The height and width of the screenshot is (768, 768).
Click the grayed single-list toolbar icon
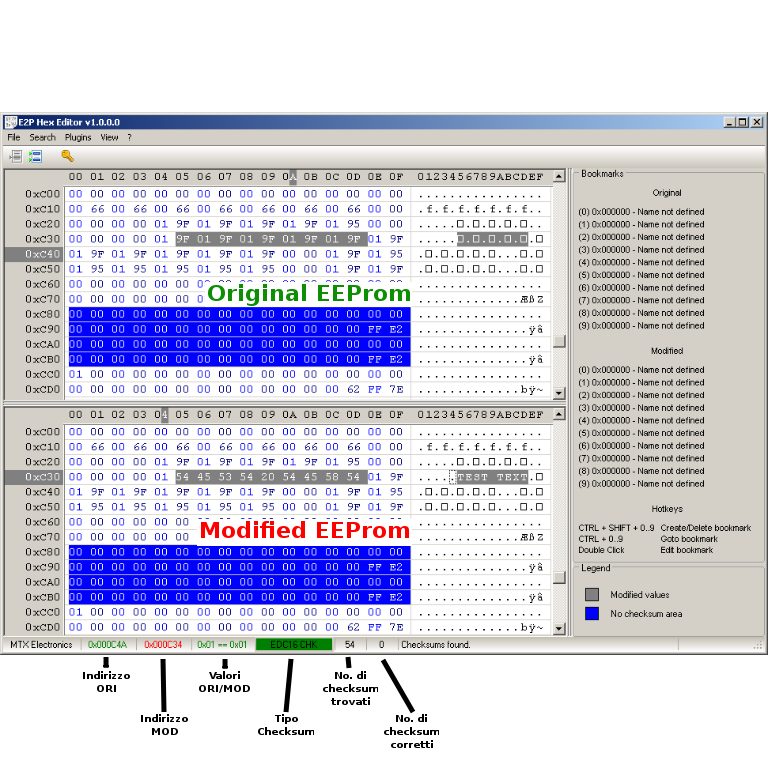tap(16, 156)
